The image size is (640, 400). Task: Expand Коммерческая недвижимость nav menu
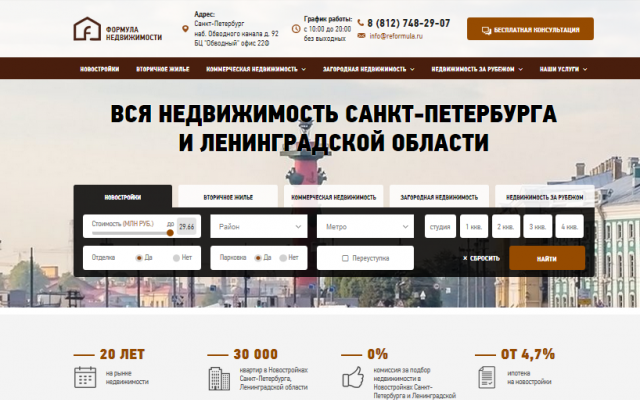pos(256,69)
